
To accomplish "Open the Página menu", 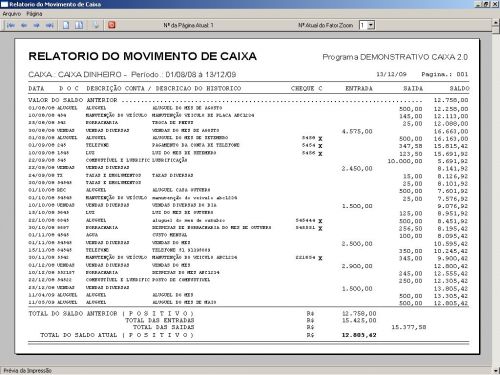I will tap(34, 14).
